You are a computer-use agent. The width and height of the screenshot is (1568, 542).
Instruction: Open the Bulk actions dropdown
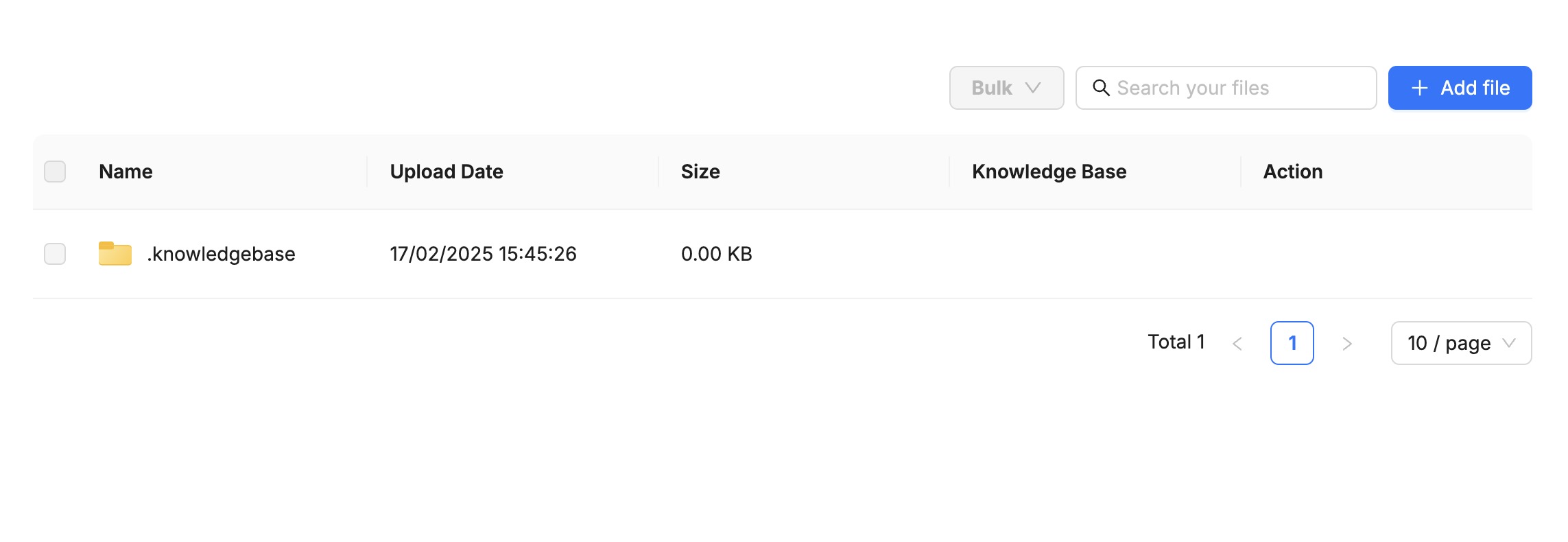click(x=1006, y=88)
